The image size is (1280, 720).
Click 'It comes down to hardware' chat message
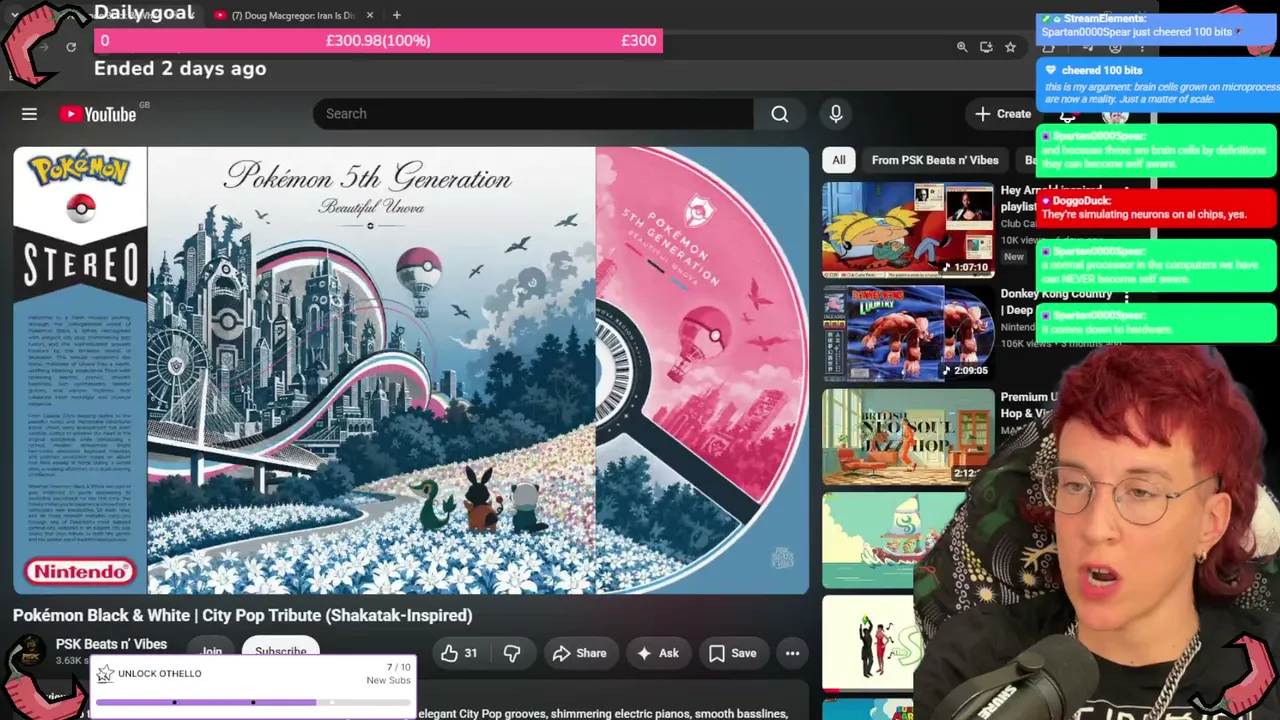tap(1156, 322)
